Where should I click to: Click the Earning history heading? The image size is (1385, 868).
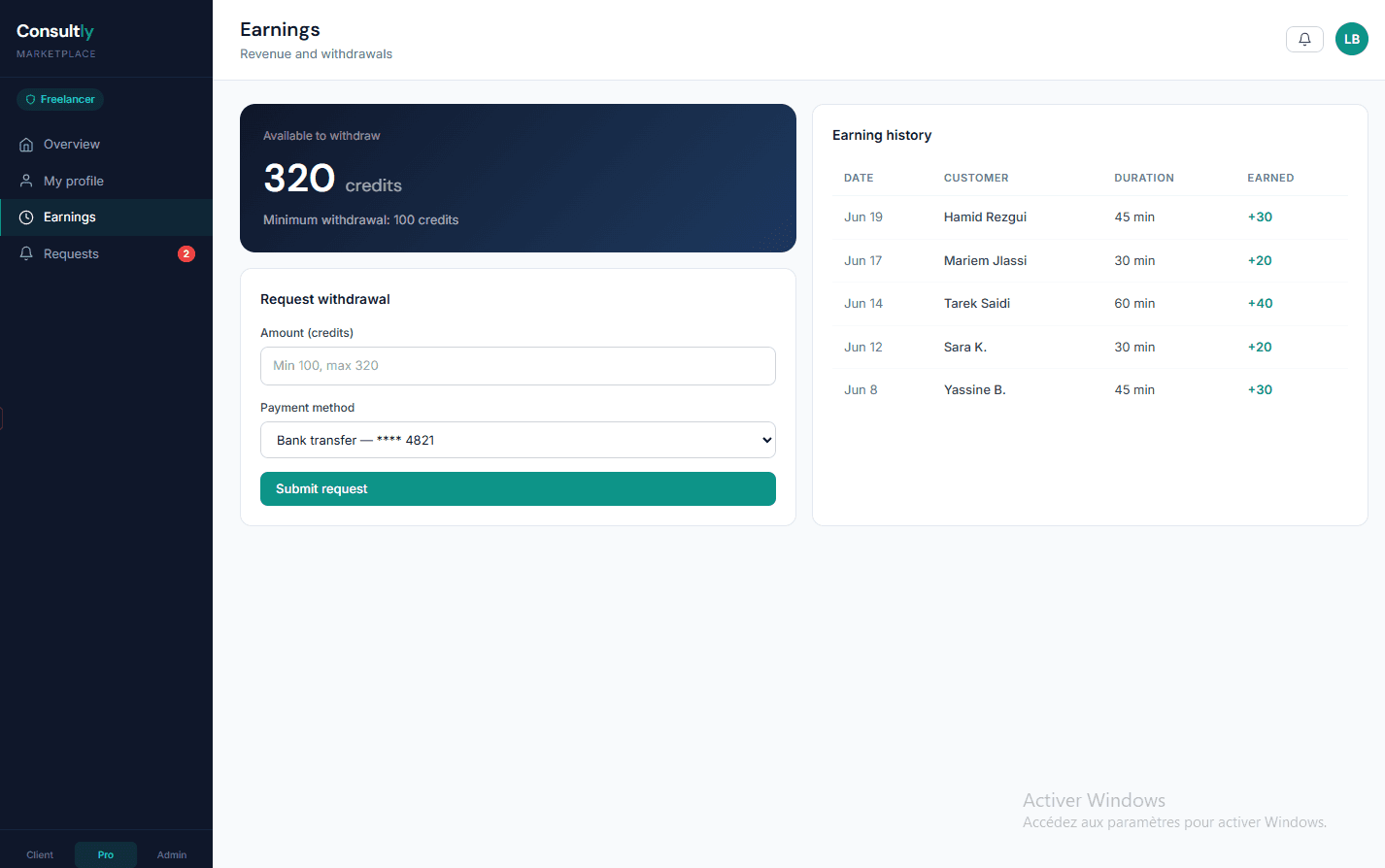(x=882, y=135)
